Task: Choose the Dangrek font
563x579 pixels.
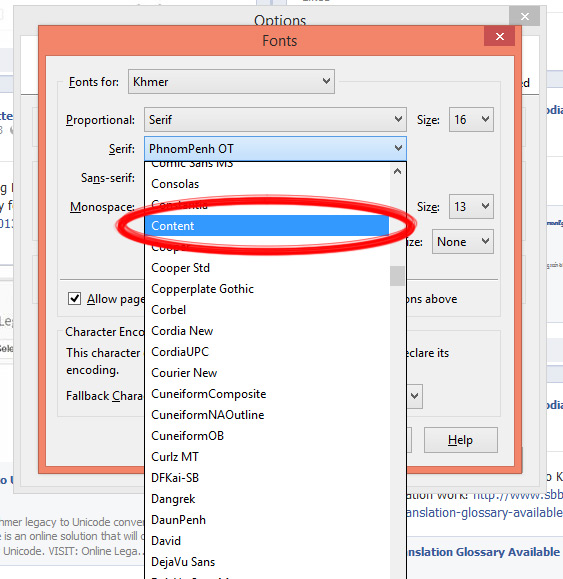Action: 267,499
